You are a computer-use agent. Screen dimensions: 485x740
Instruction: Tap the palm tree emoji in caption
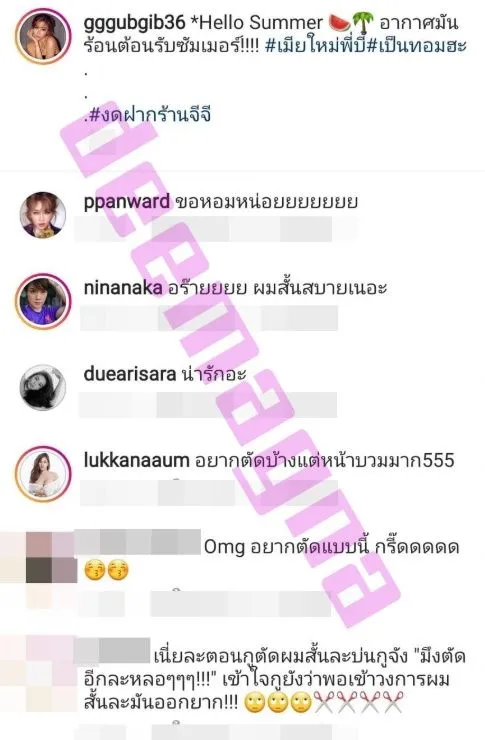tap(363, 23)
